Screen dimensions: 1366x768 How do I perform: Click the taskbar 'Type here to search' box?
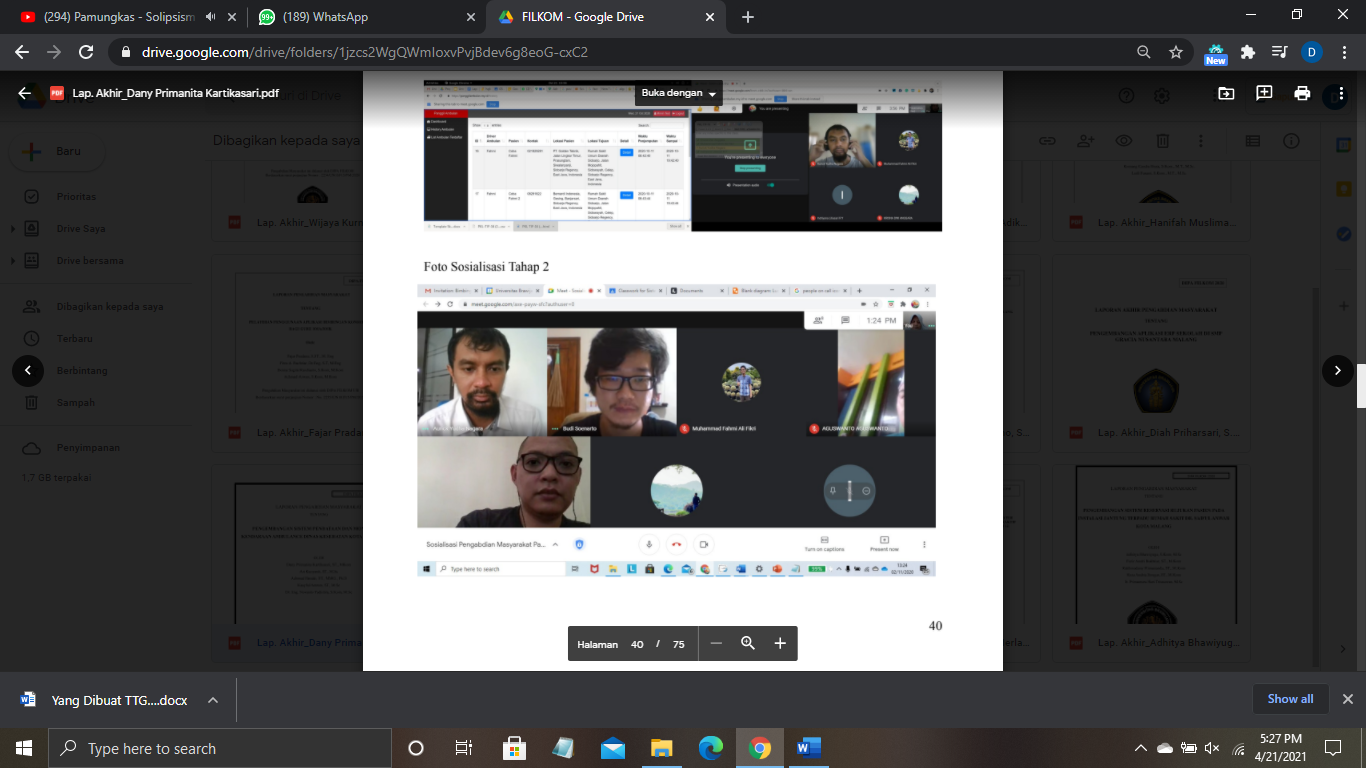tap(220, 748)
